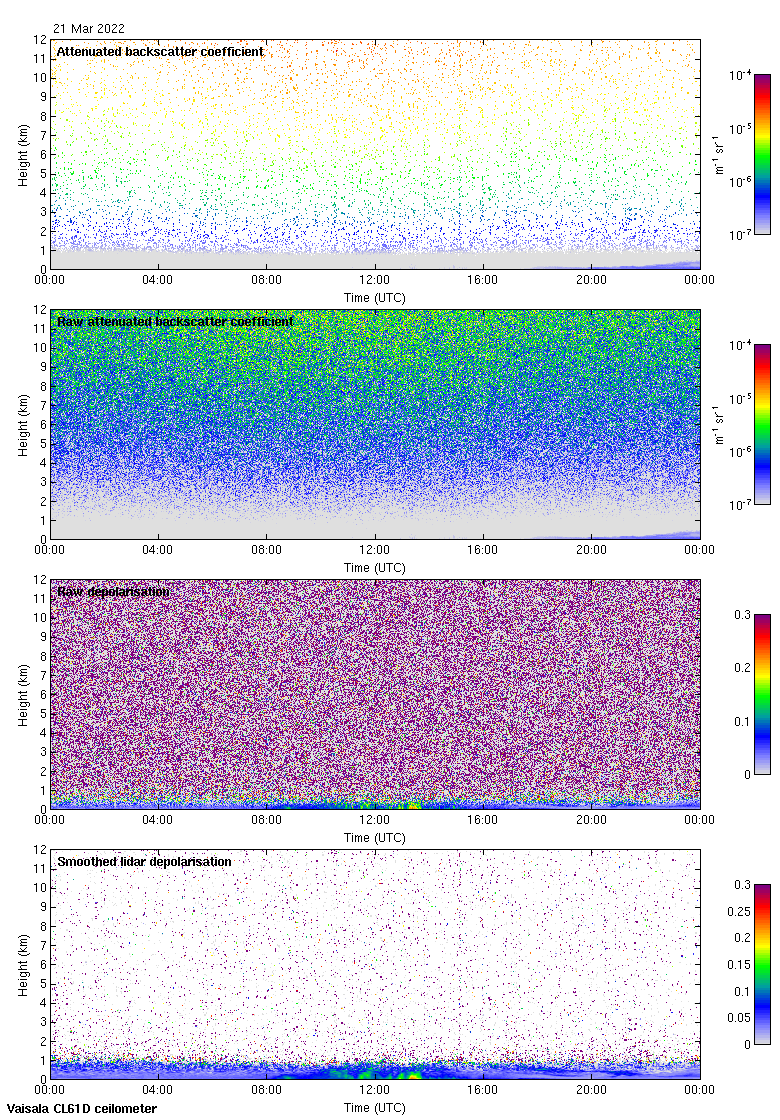The image size is (780, 1120).
Task: Click the Height (km) label of the bottom panel
Action: tap(22, 964)
